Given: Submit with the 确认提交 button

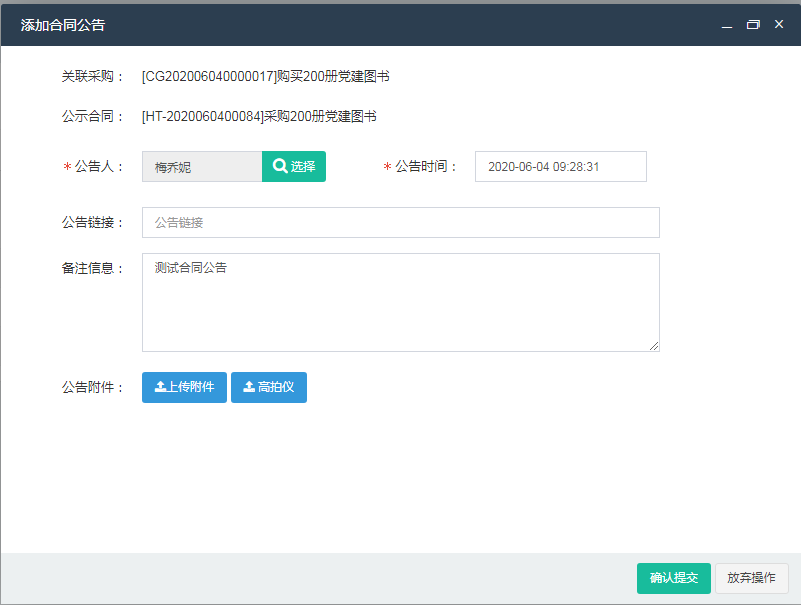Looking at the screenshot, I should pyautogui.click(x=674, y=578).
